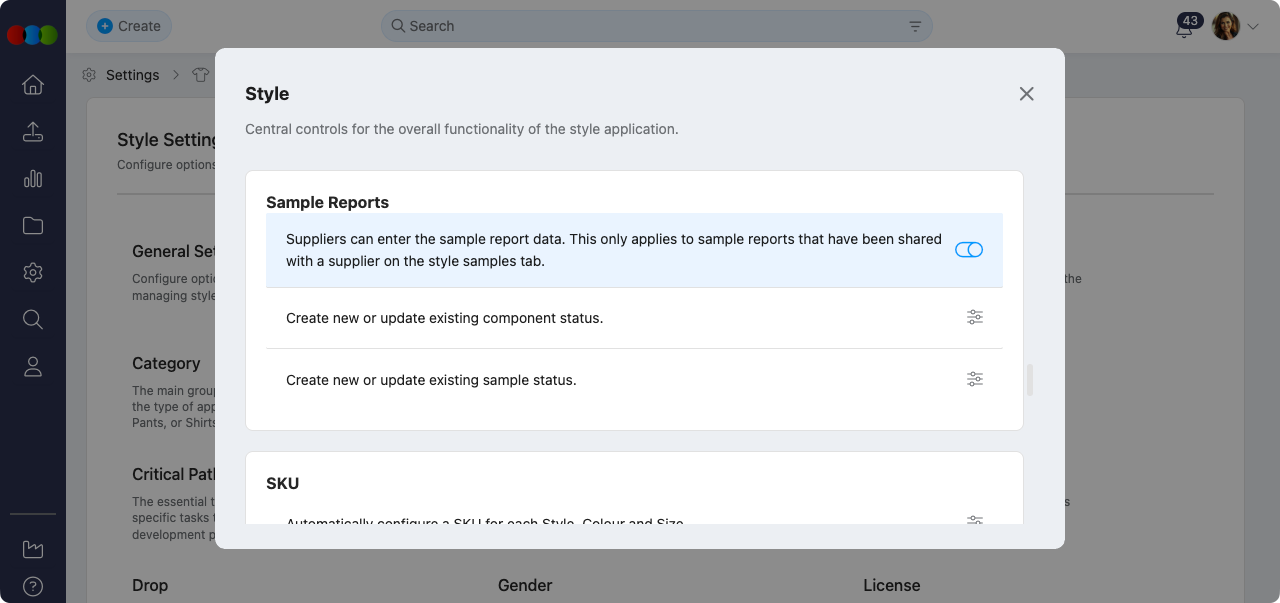
Task: Open the help question mark icon
Action: pos(32,586)
